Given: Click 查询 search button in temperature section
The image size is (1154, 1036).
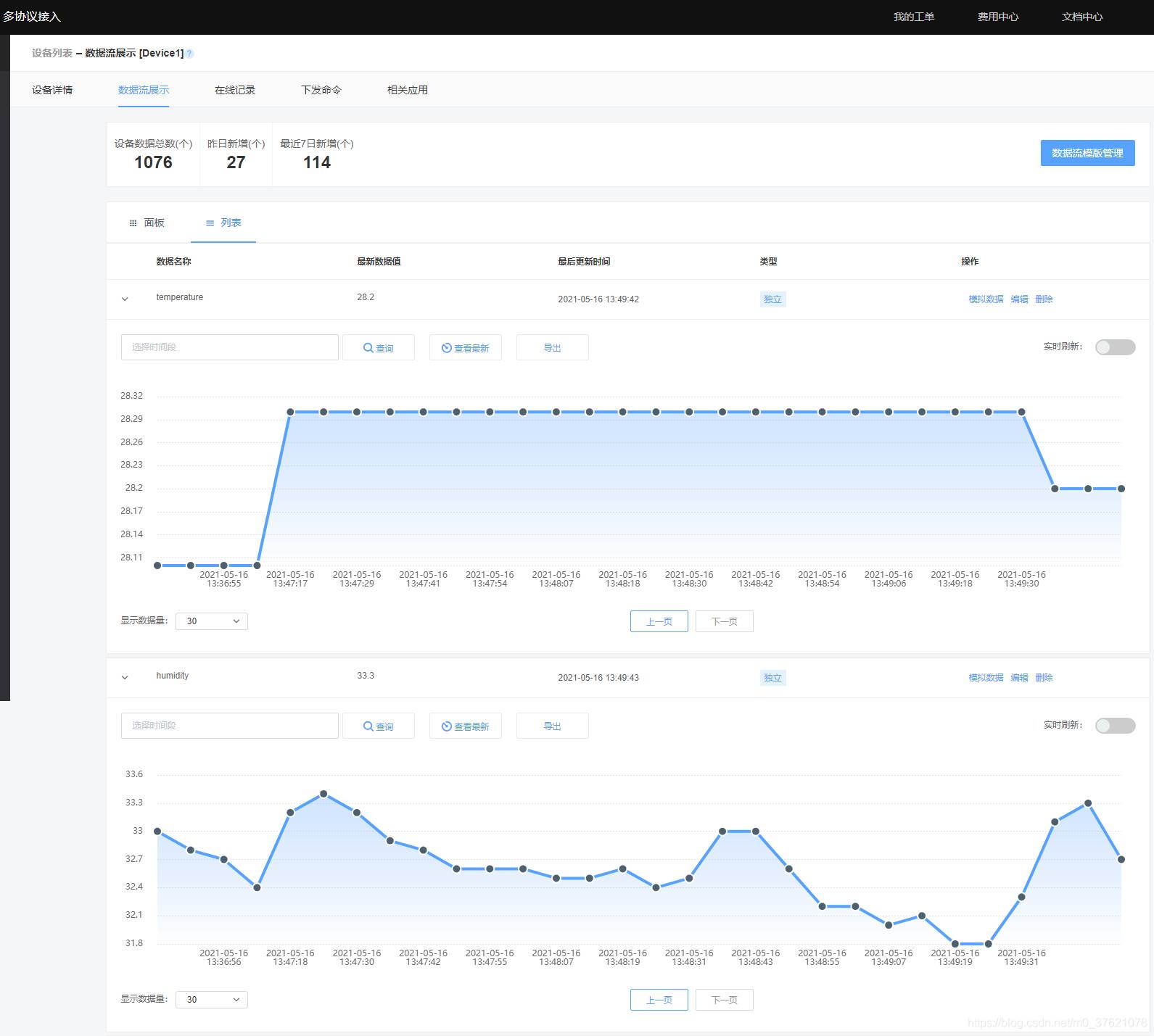Looking at the screenshot, I should [379, 348].
